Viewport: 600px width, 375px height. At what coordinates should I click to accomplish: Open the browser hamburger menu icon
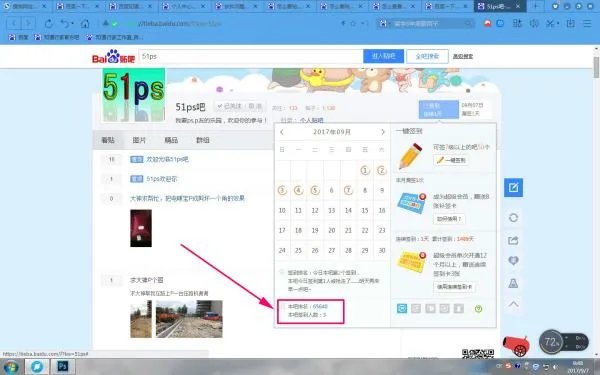click(587, 24)
